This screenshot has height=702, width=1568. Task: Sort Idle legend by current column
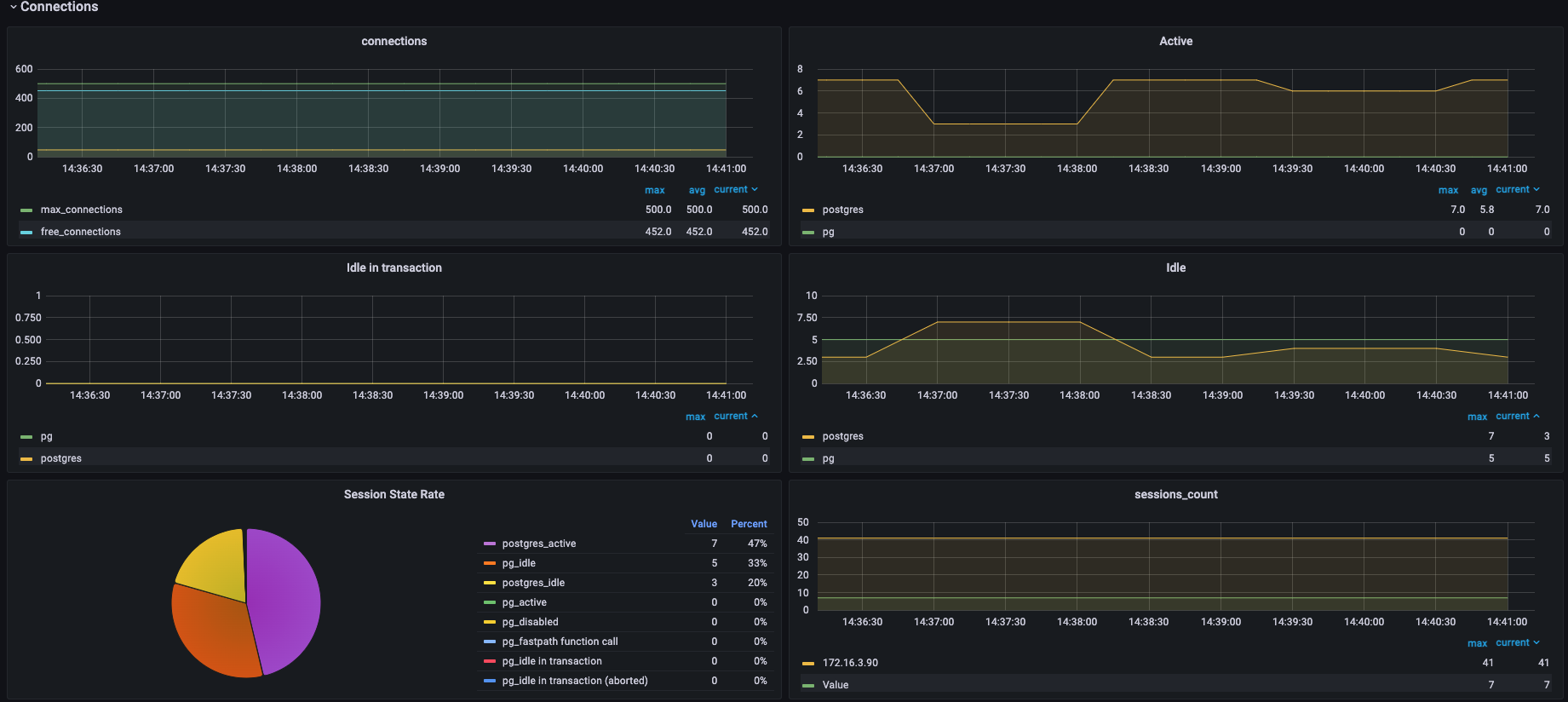click(x=1517, y=417)
